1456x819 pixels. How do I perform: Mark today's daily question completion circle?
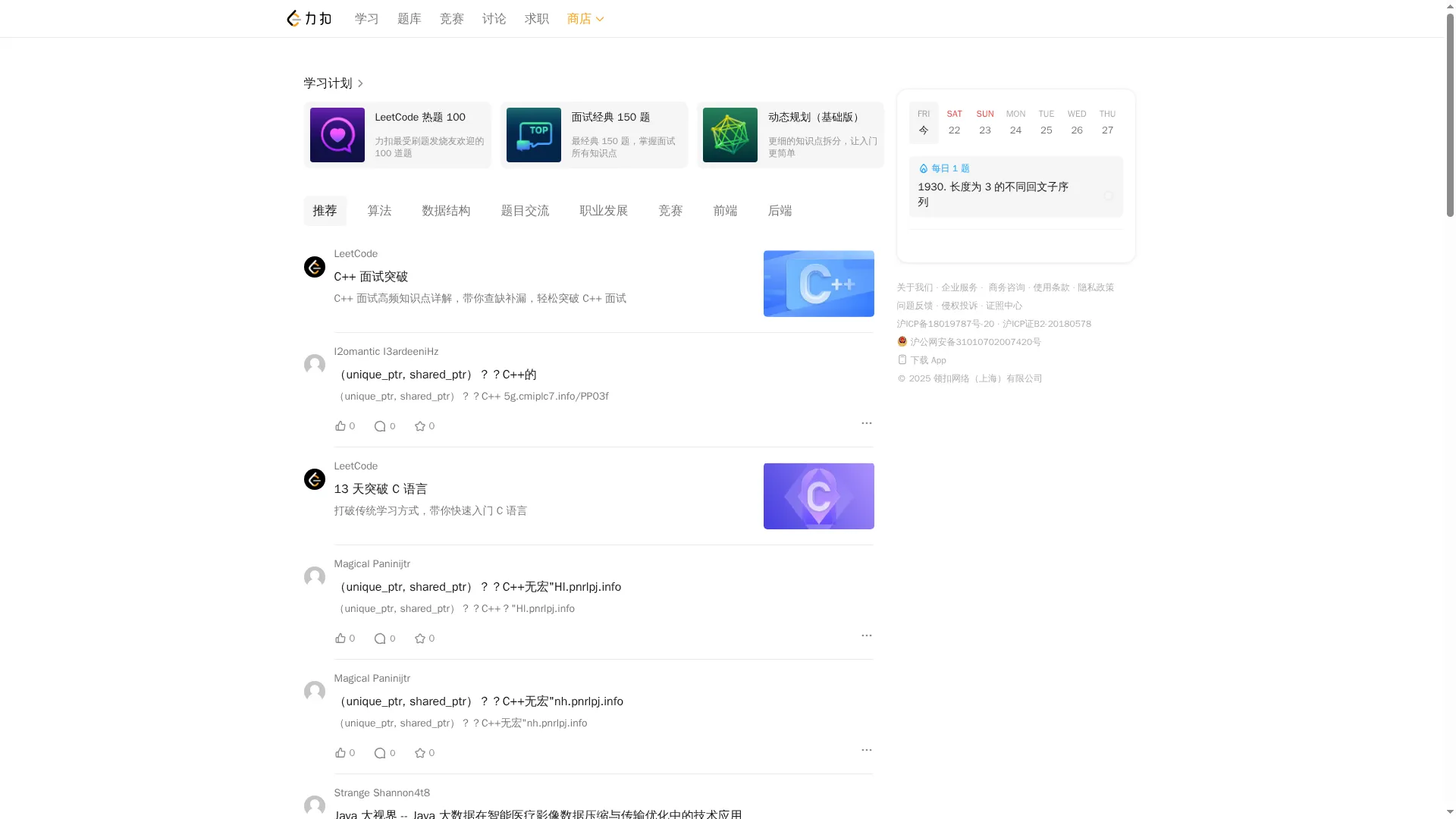[x=1108, y=196]
